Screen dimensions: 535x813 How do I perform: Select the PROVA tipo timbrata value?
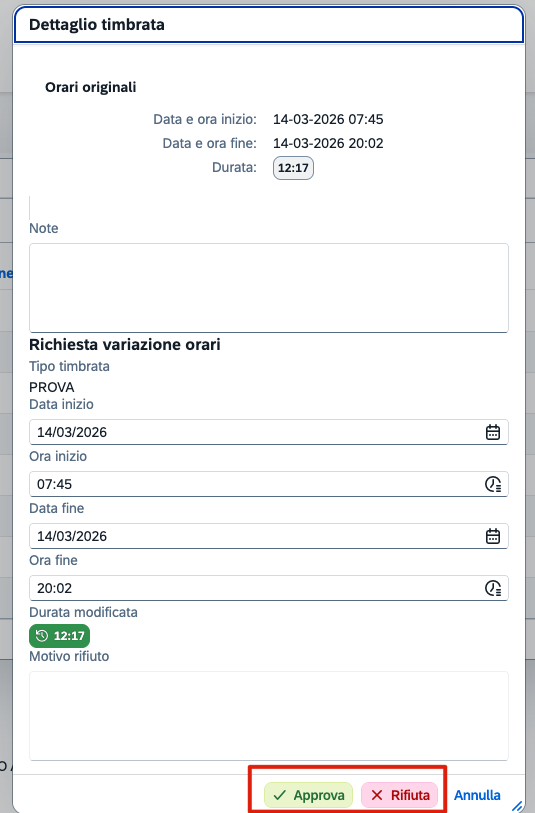pos(52,387)
